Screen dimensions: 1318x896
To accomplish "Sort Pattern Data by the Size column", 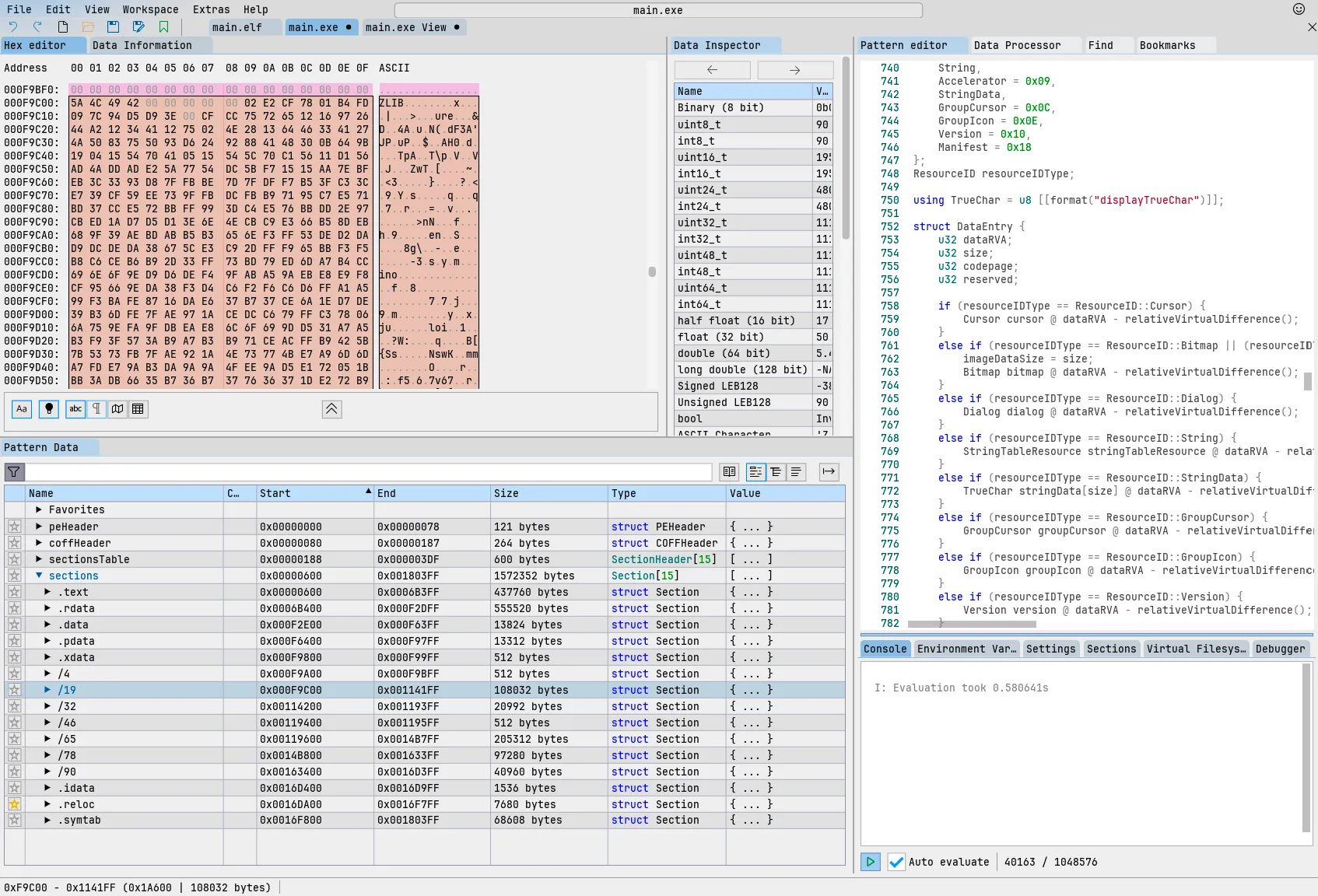I will 549,493.
